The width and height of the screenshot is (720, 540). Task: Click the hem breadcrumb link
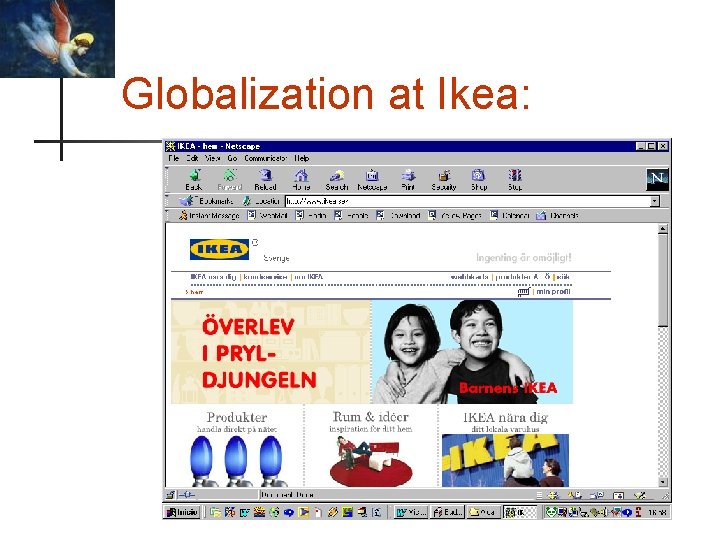pos(197,292)
